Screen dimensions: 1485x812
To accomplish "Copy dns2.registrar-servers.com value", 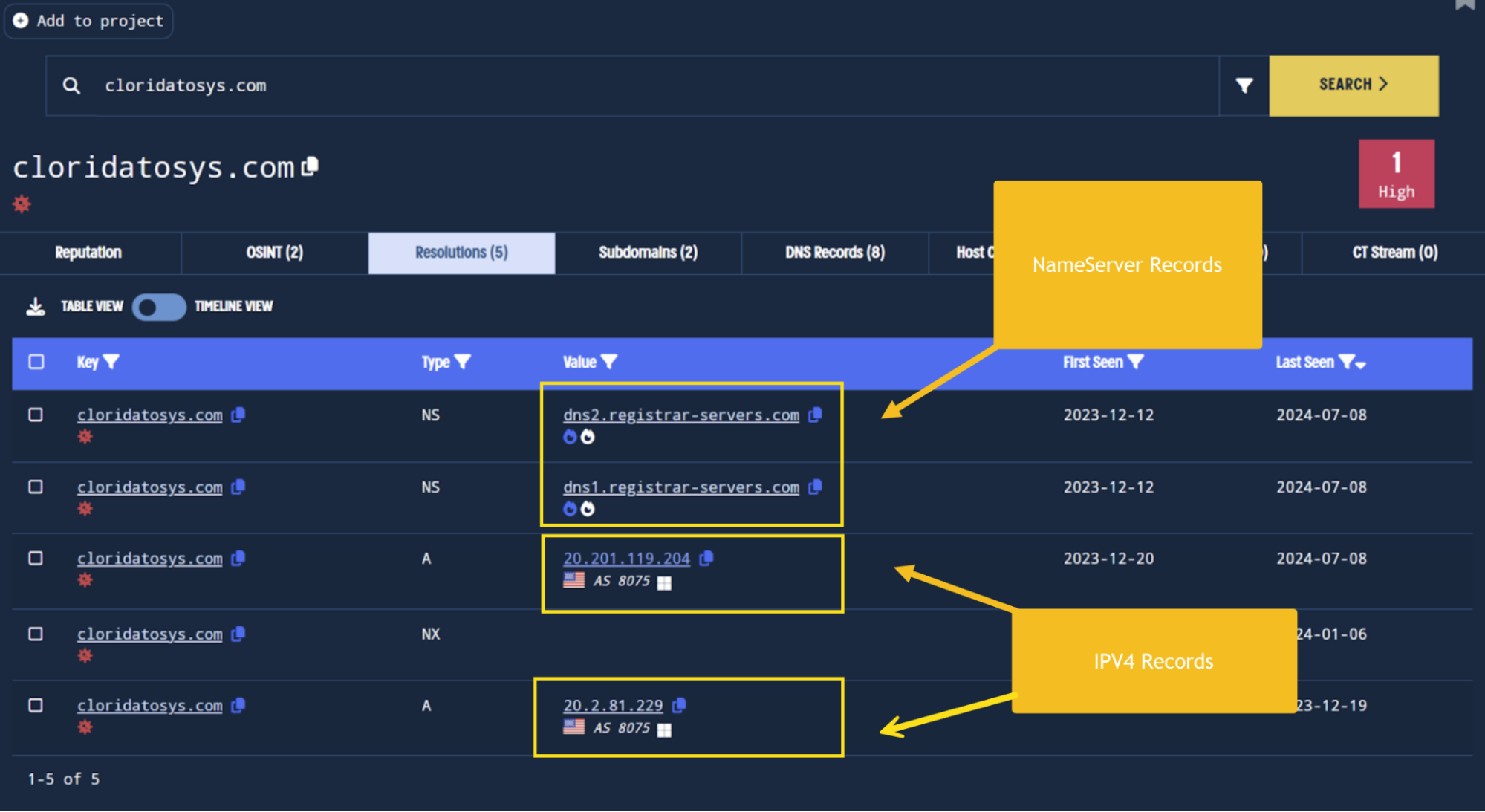I will pyautogui.click(x=816, y=415).
